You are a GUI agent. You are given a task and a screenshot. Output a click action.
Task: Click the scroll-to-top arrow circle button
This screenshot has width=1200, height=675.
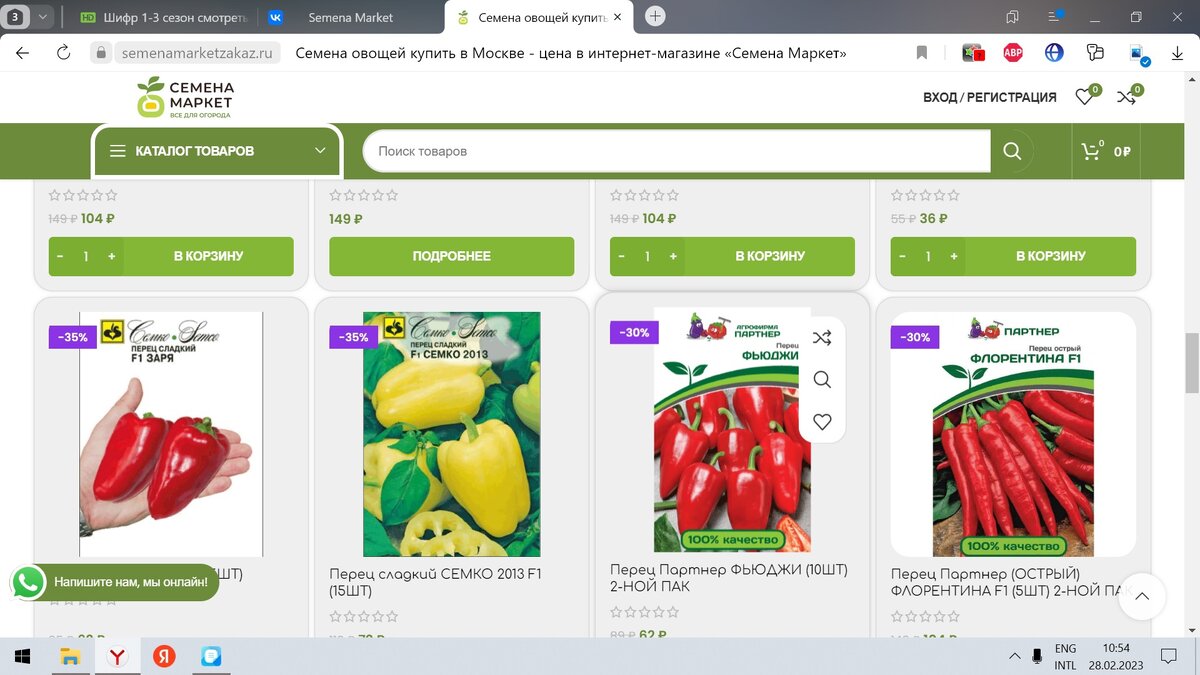pyautogui.click(x=1142, y=597)
